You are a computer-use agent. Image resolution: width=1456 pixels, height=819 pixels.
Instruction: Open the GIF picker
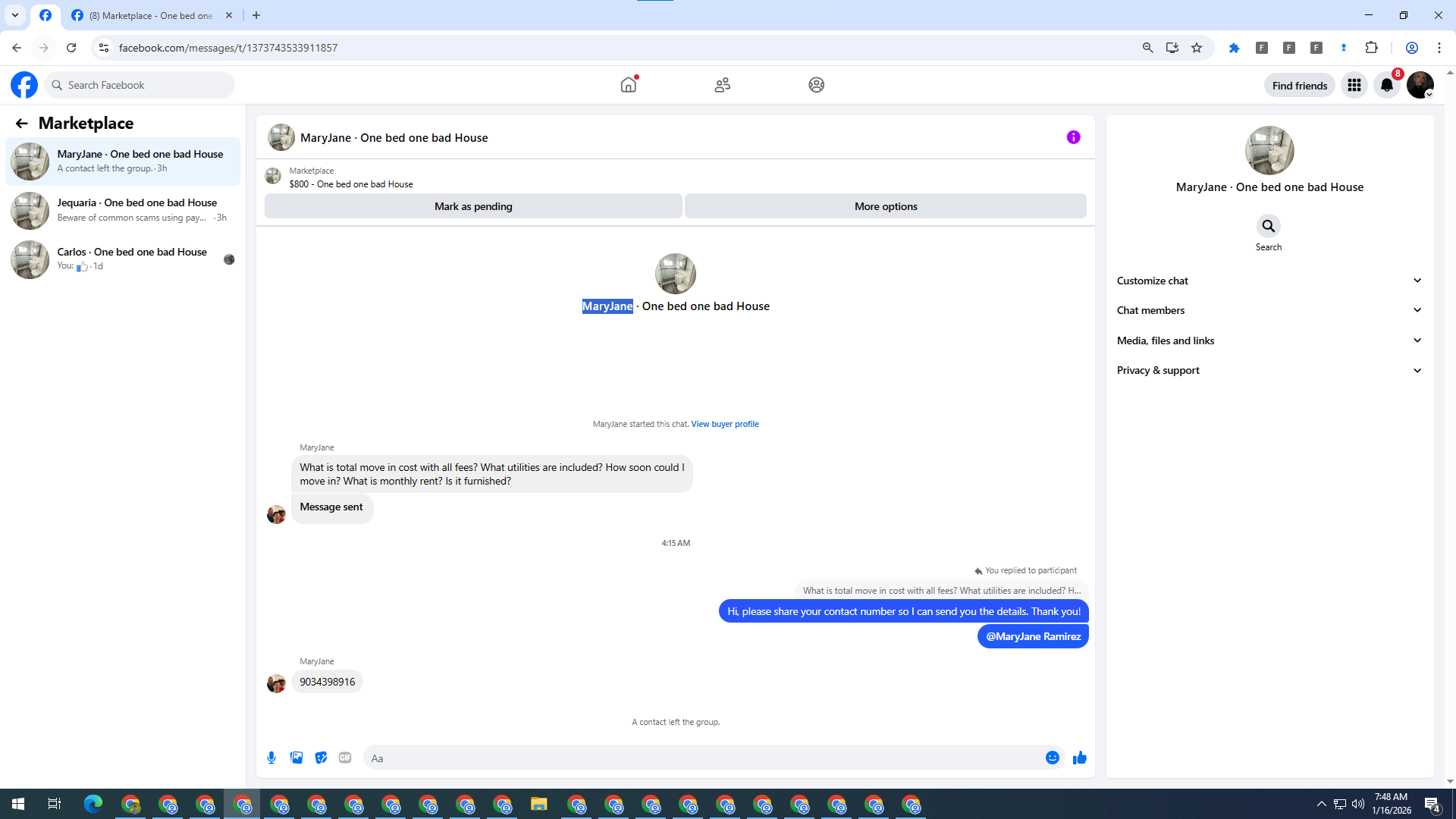(x=345, y=758)
